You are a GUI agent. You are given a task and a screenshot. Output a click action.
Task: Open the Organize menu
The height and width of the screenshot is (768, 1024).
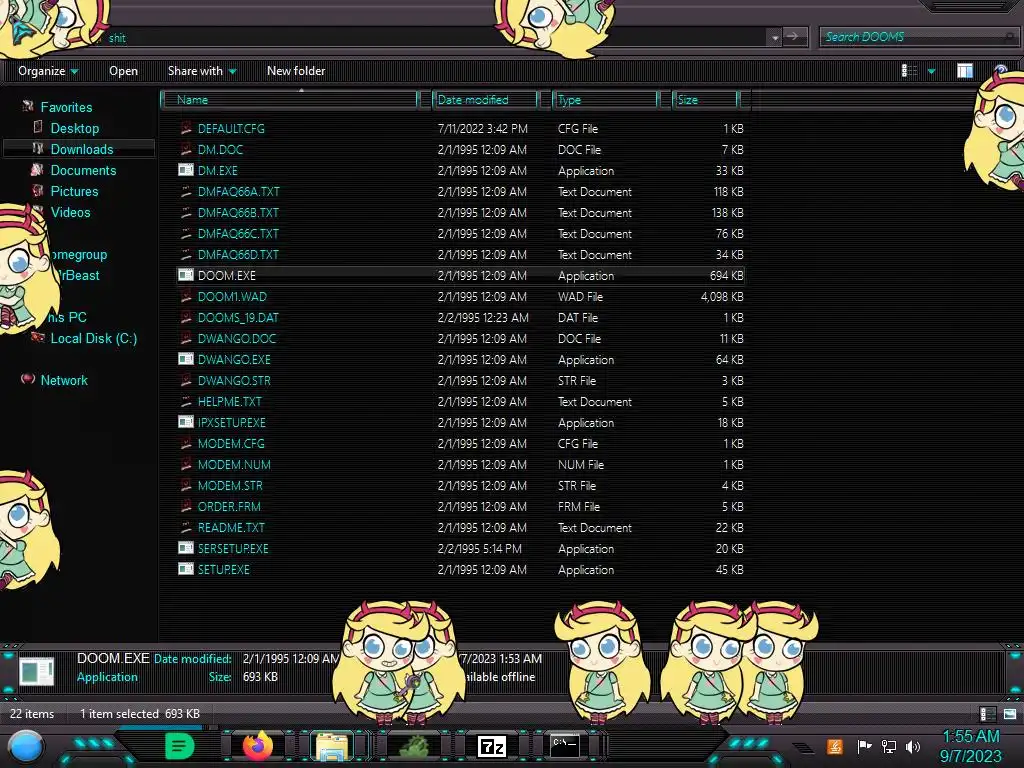click(x=48, y=71)
